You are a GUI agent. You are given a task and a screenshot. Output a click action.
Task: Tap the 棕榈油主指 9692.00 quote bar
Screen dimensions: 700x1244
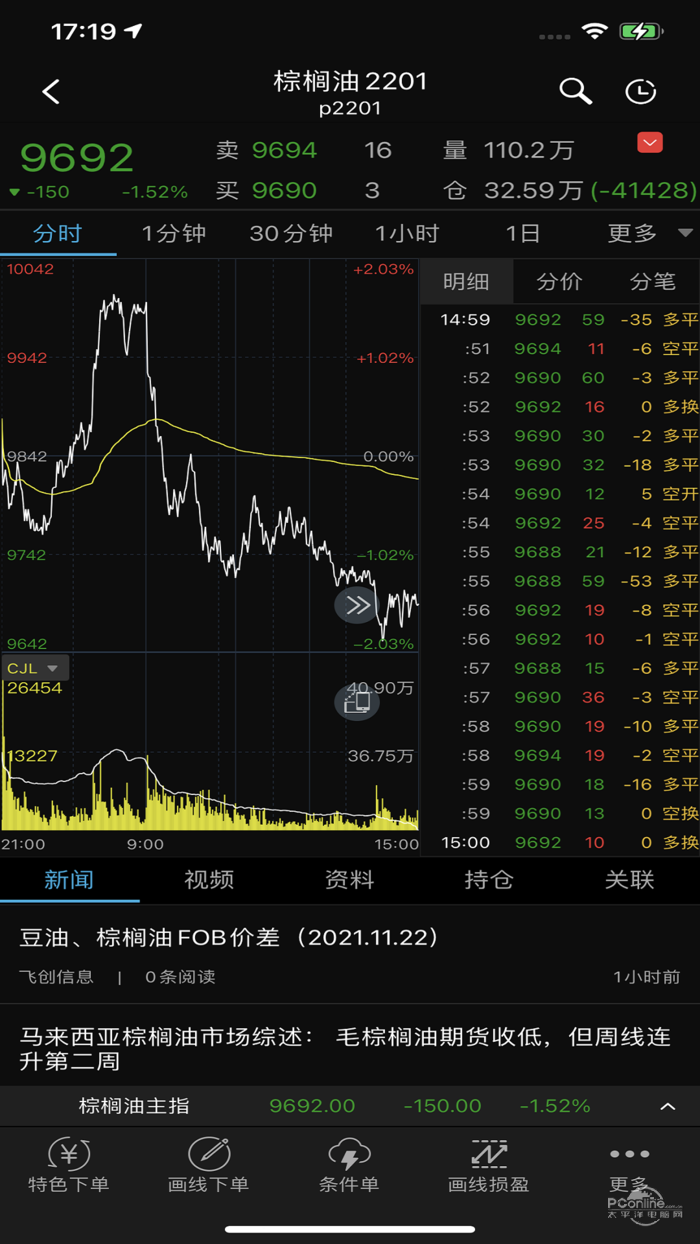click(350, 1106)
